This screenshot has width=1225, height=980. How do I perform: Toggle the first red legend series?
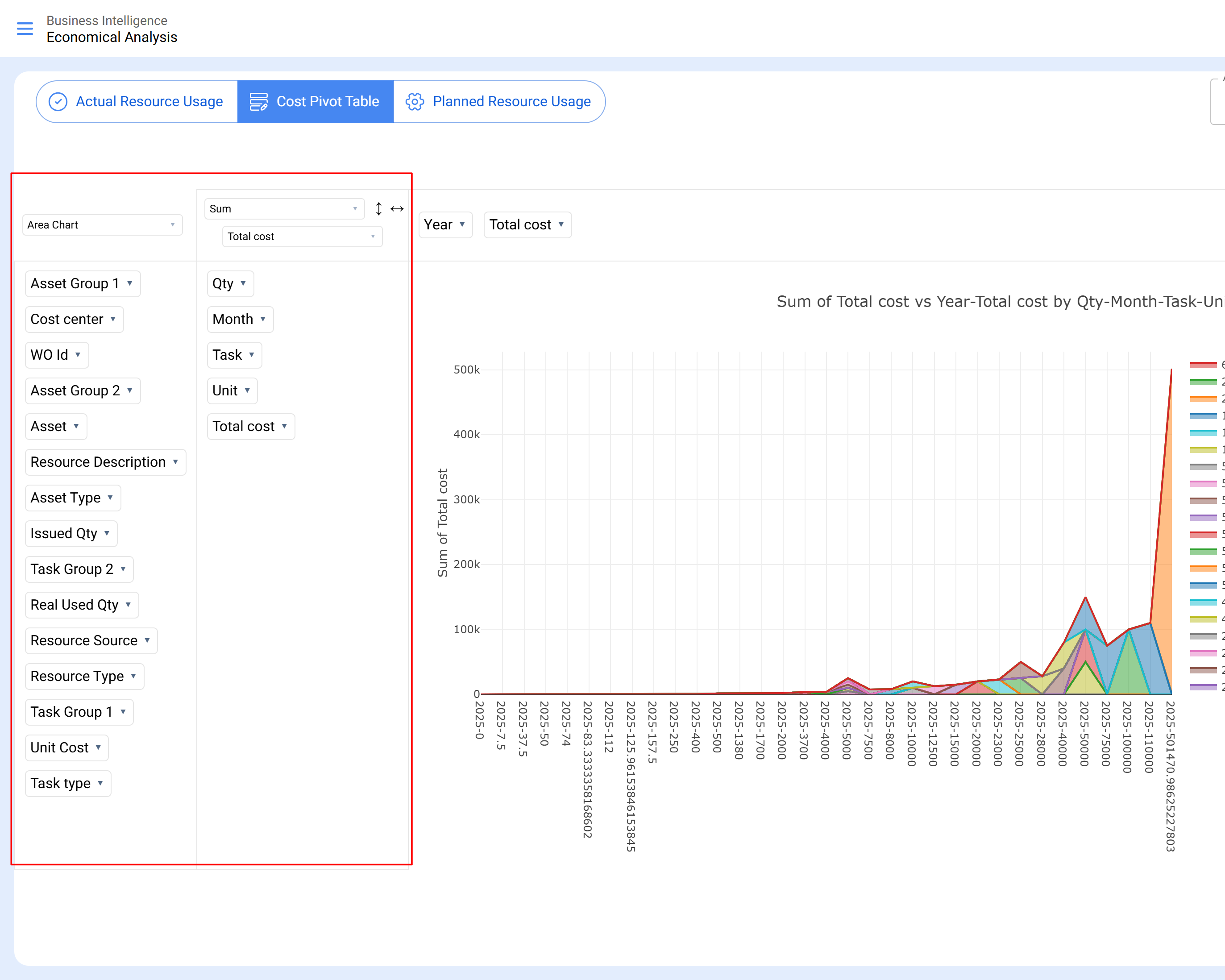(x=1203, y=365)
